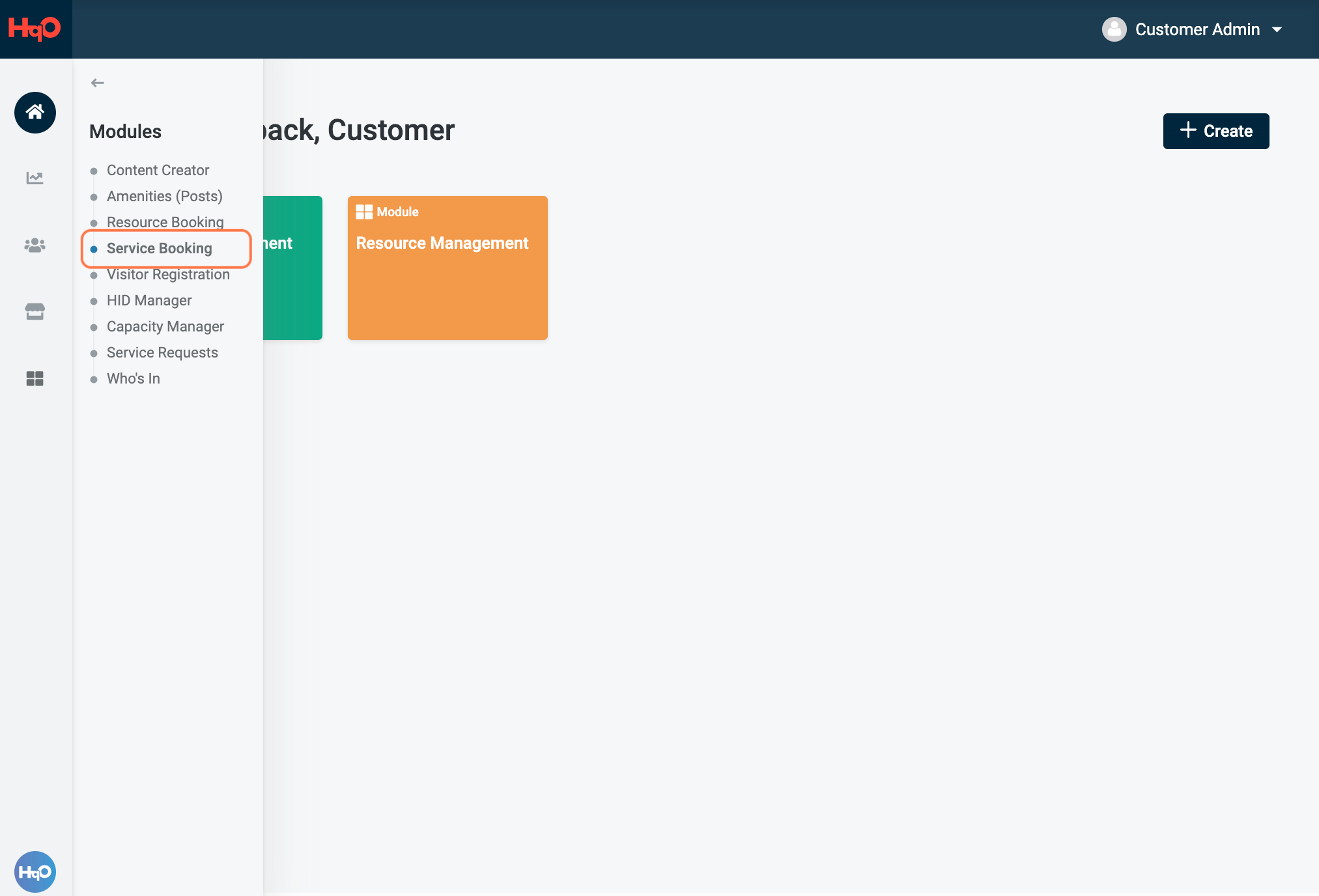Open Content Creator module
This screenshot has width=1319, height=896.
point(158,170)
